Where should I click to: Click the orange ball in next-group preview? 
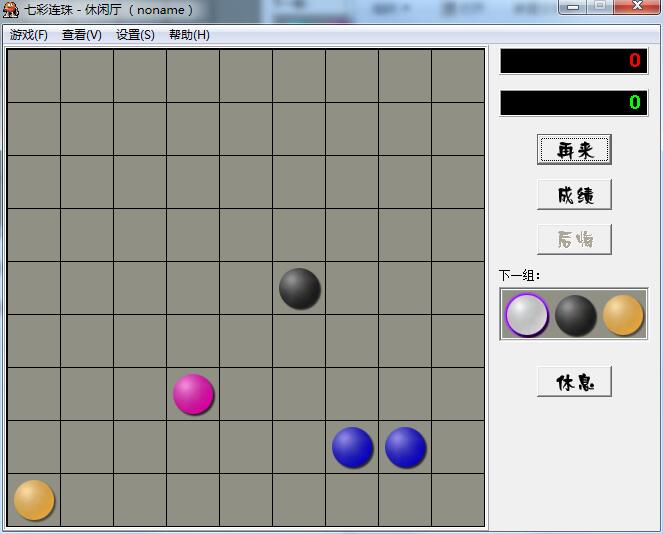[x=623, y=315]
